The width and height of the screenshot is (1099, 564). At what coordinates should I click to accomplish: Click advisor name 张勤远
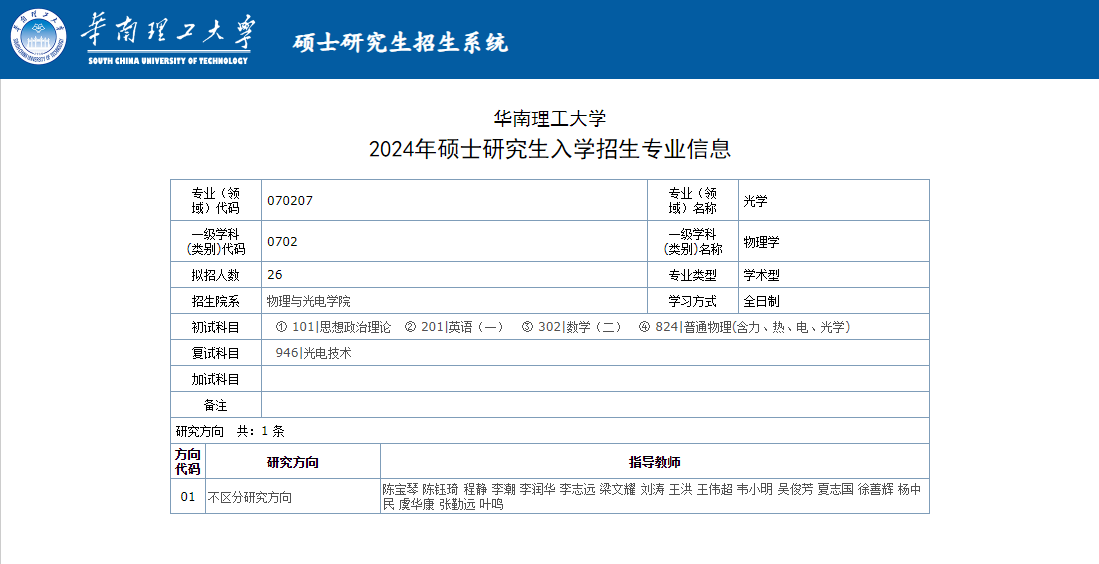[x=457, y=504]
